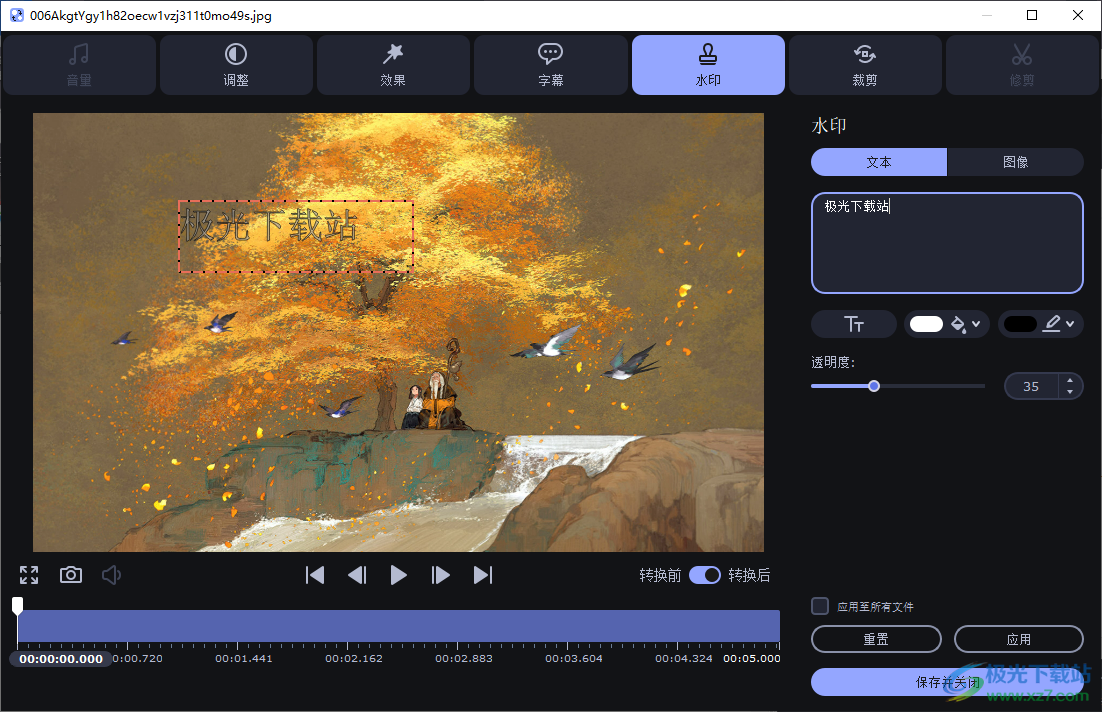Open the 修剪 trim tab
This screenshot has height=712, width=1102.
pyautogui.click(x=1022, y=65)
